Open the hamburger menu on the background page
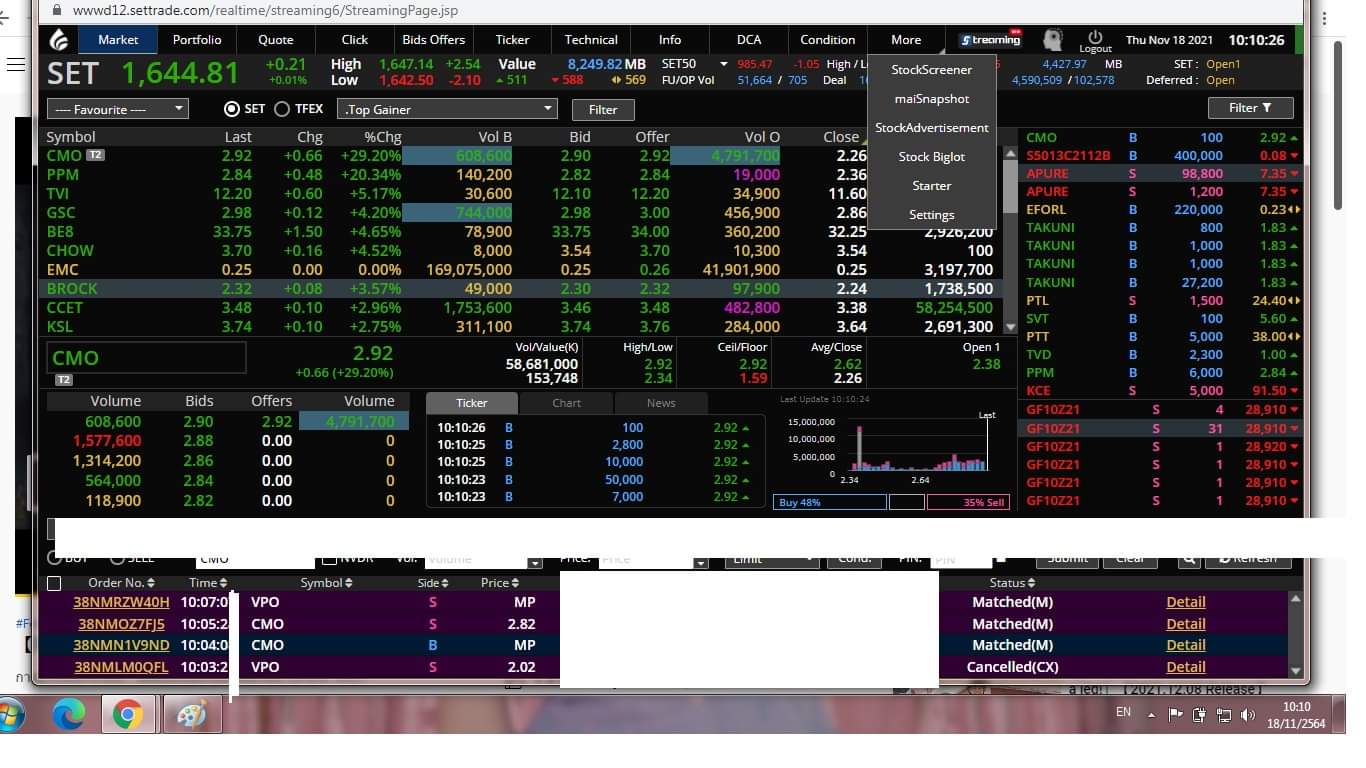The image size is (1366, 768). [15, 65]
